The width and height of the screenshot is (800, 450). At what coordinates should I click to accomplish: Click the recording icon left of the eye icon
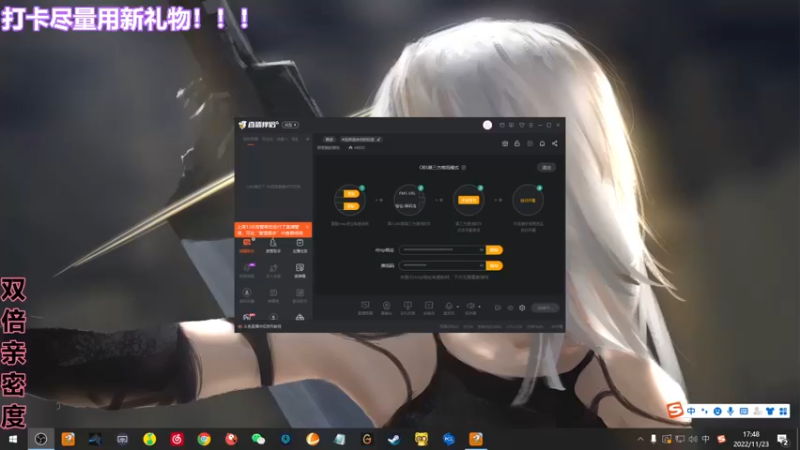tap(497, 308)
